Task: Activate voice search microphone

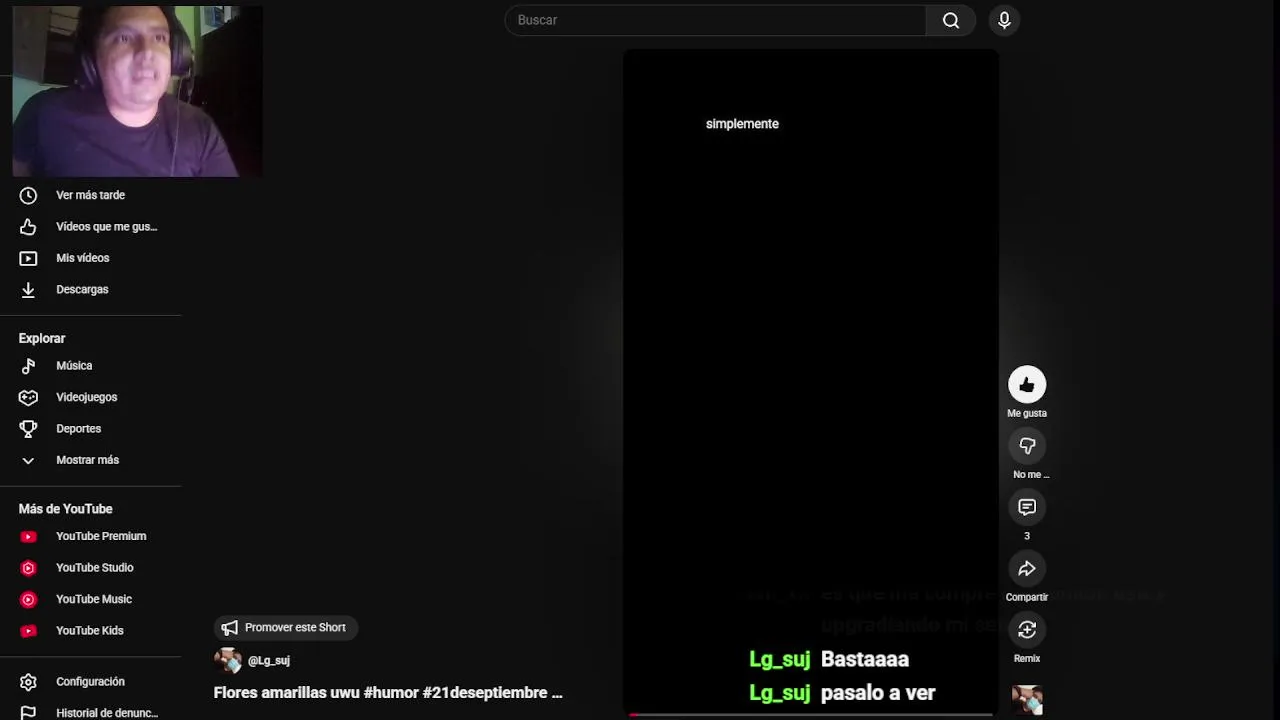Action: click(1004, 20)
